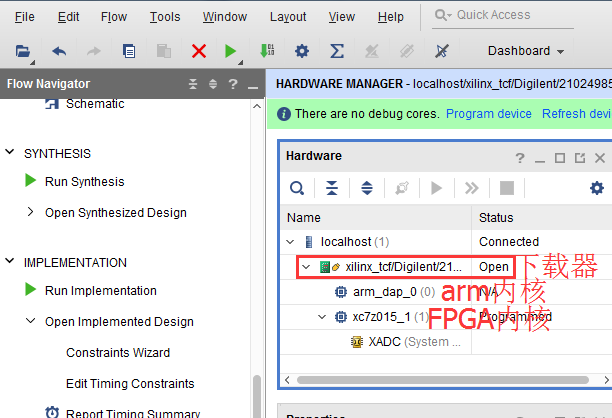The width and height of the screenshot is (612, 418).
Task: Click the search icon in Hardware panel
Action: point(297,188)
